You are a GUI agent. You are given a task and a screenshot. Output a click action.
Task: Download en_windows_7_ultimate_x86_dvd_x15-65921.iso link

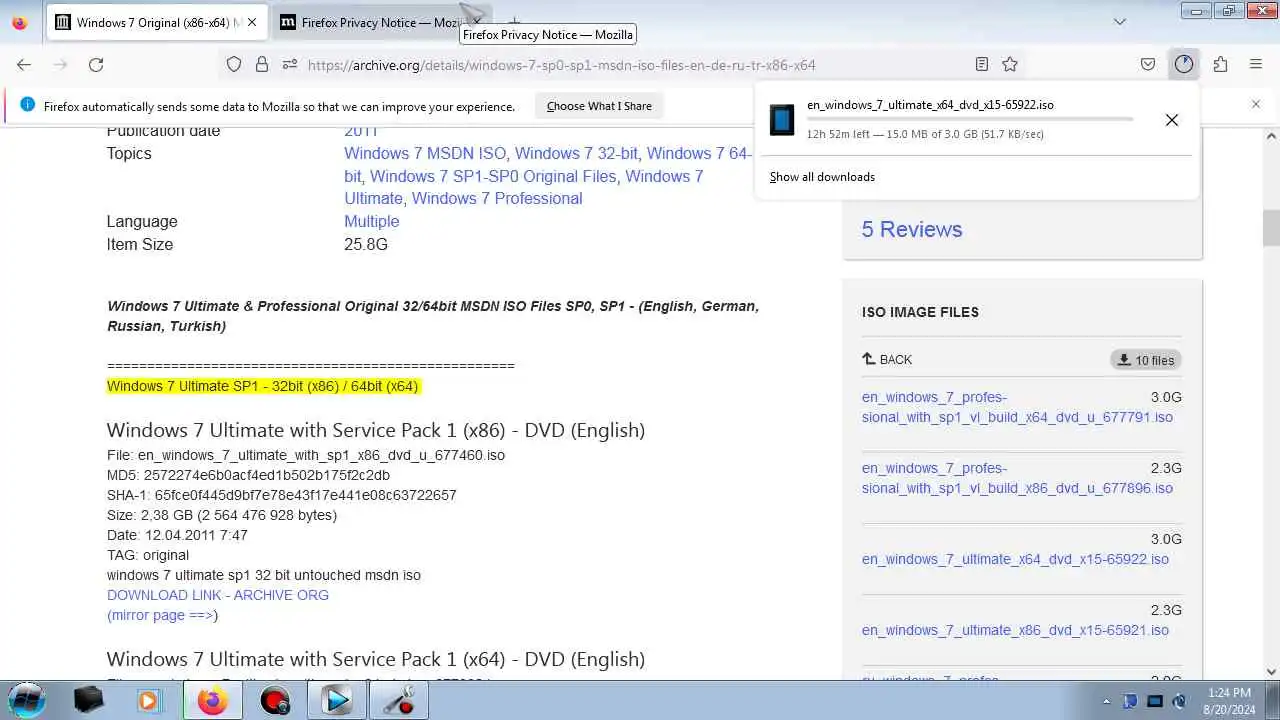coord(1015,630)
